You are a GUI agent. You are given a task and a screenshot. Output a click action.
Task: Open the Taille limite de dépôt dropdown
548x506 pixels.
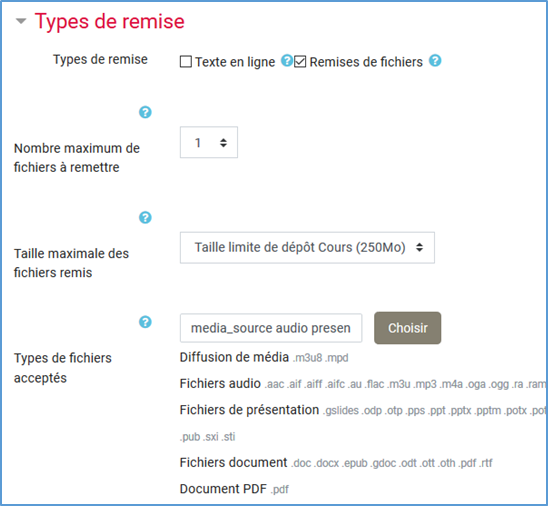click(307, 247)
